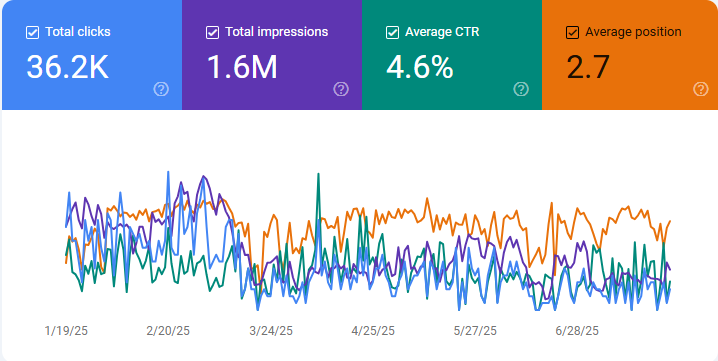Click the Average position label
The height and width of the screenshot is (361, 718).
pyautogui.click(x=633, y=32)
